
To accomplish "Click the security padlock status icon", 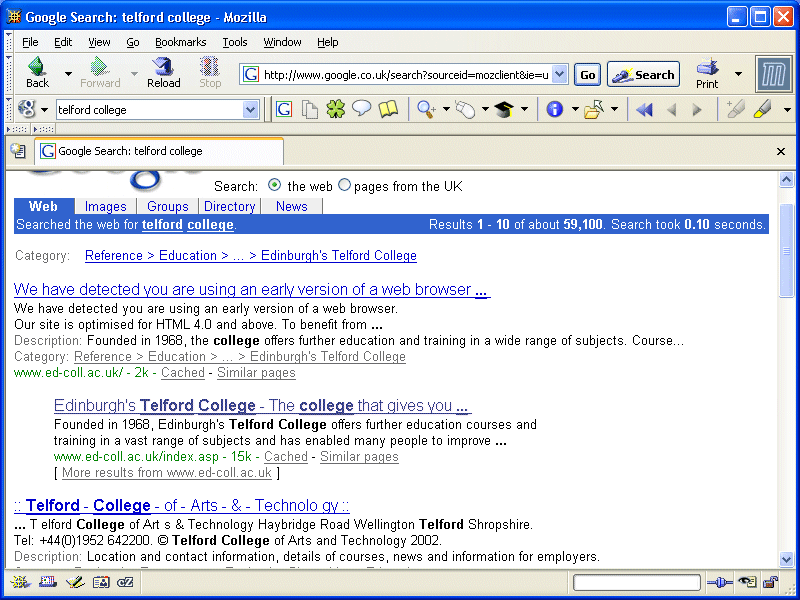I will tap(771, 582).
